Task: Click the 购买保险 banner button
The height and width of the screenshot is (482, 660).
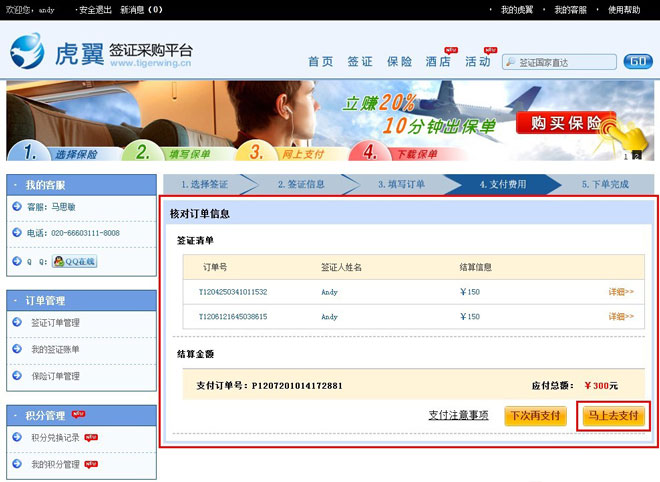Action: (566, 123)
